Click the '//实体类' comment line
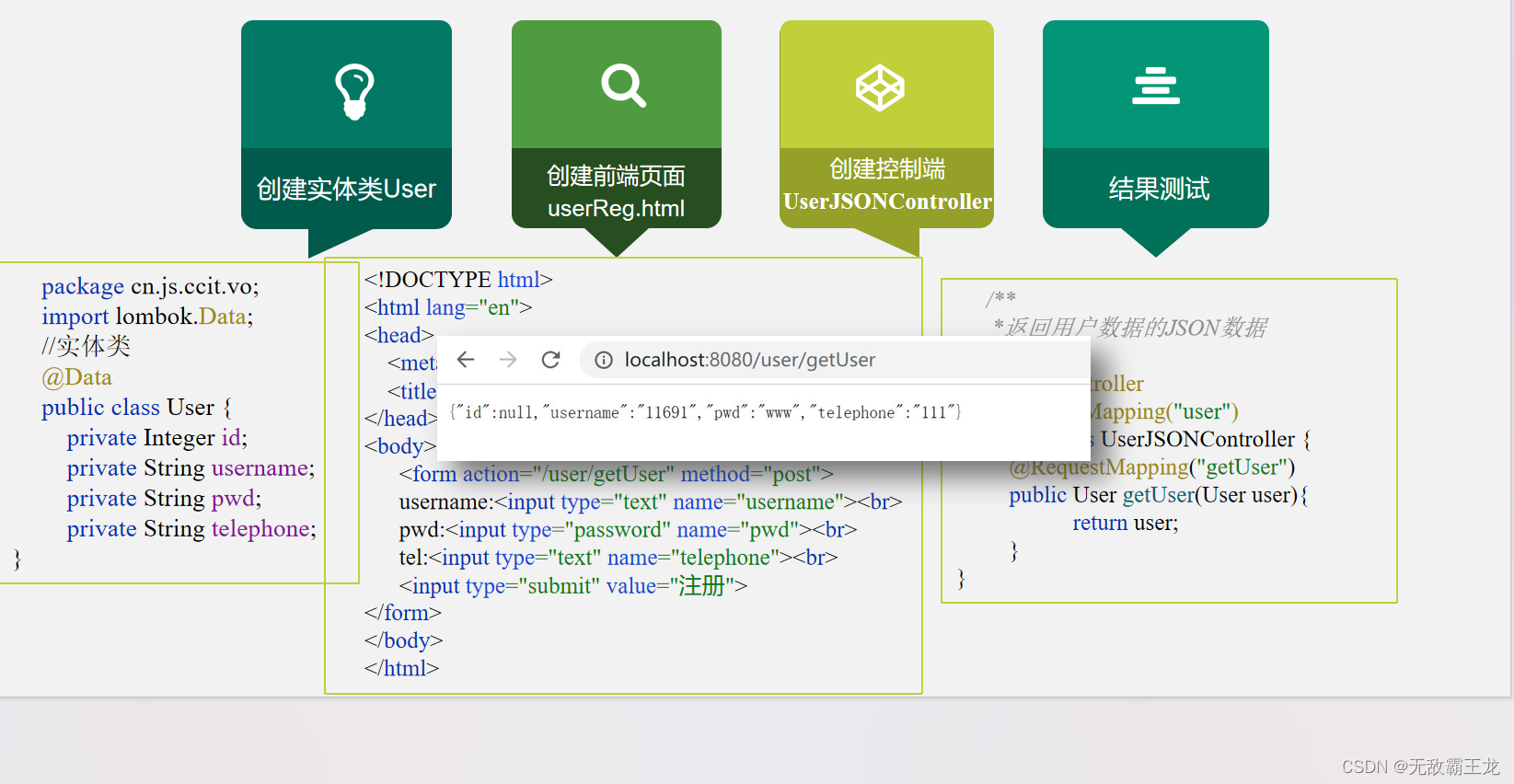1514x784 pixels. 87,347
